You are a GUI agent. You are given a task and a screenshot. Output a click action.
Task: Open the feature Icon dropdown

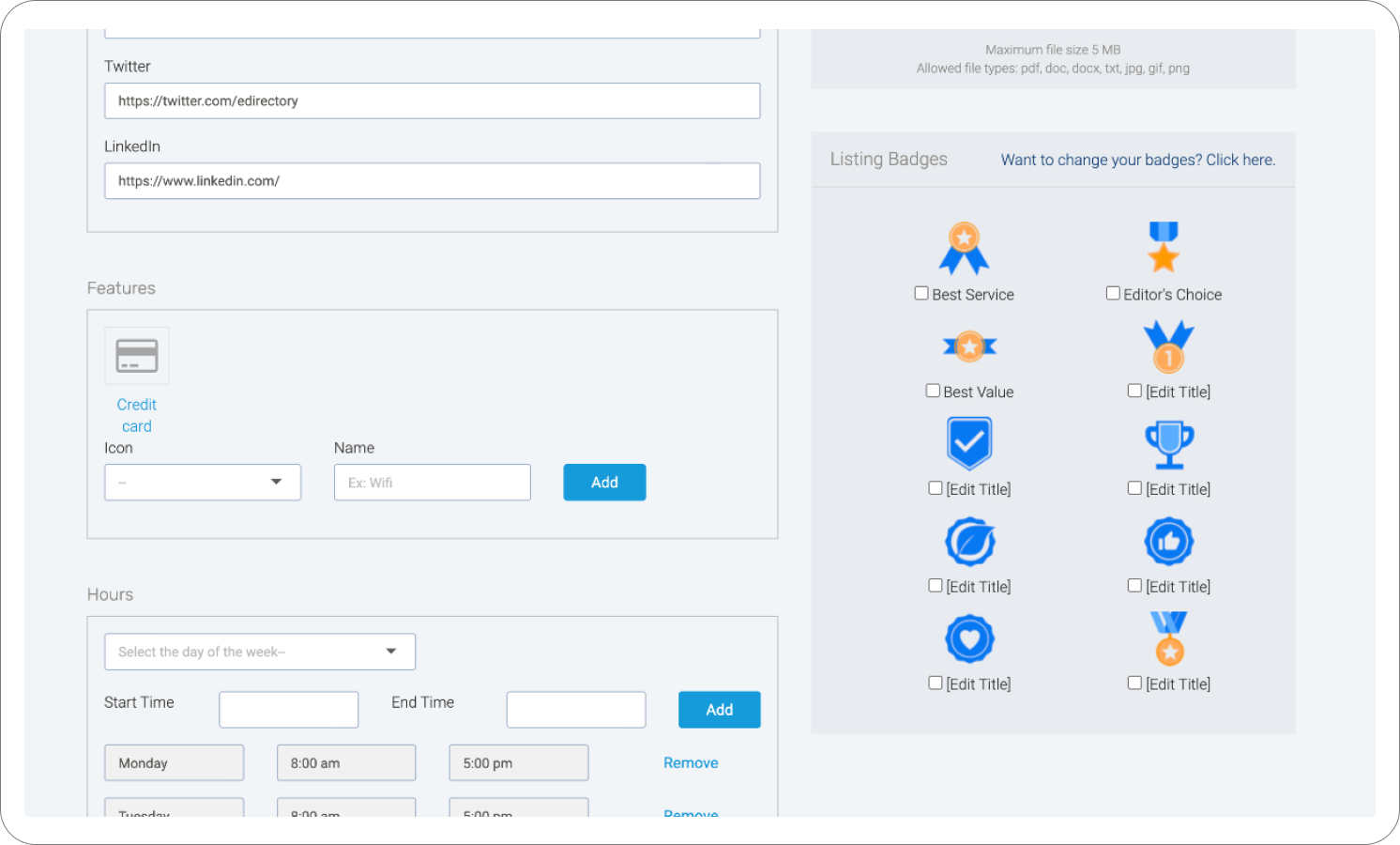tap(203, 483)
